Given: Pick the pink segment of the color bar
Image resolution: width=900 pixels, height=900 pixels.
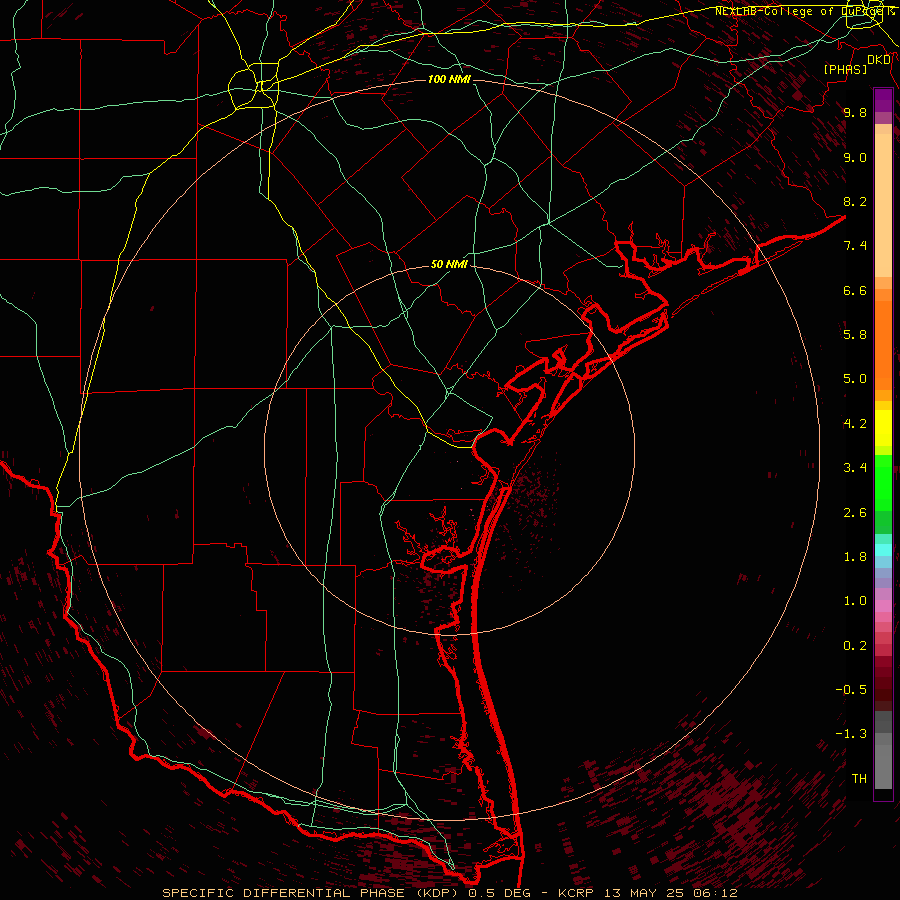Looking at the screenshot, I should point(883,606).
